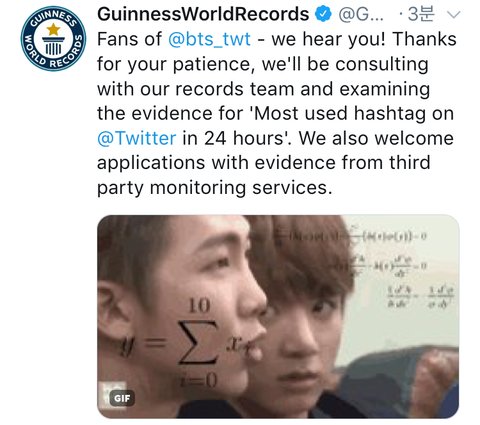Screen dimensions: 480x425
Task: Click the truncated @G... account handle
Action: point(361,14)
